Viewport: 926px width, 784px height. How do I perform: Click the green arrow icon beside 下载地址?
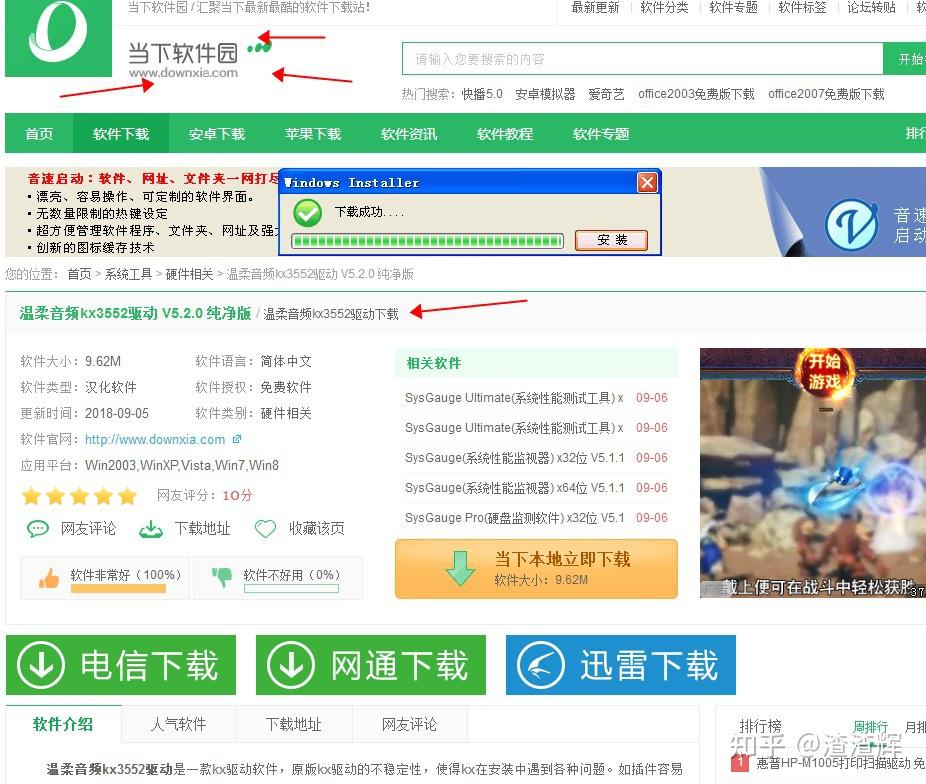(x=150, y=528)
